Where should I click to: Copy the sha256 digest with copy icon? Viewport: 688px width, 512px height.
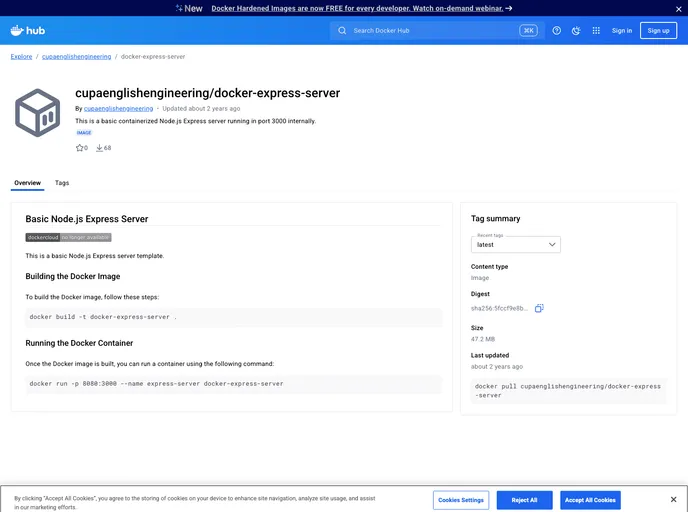coord(539,308)
